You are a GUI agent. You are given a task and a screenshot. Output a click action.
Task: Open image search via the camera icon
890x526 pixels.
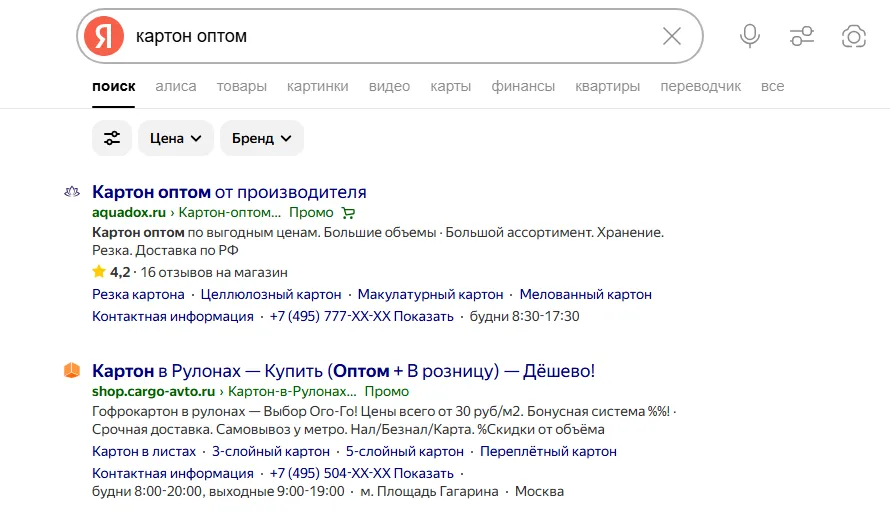pos(854,36)
